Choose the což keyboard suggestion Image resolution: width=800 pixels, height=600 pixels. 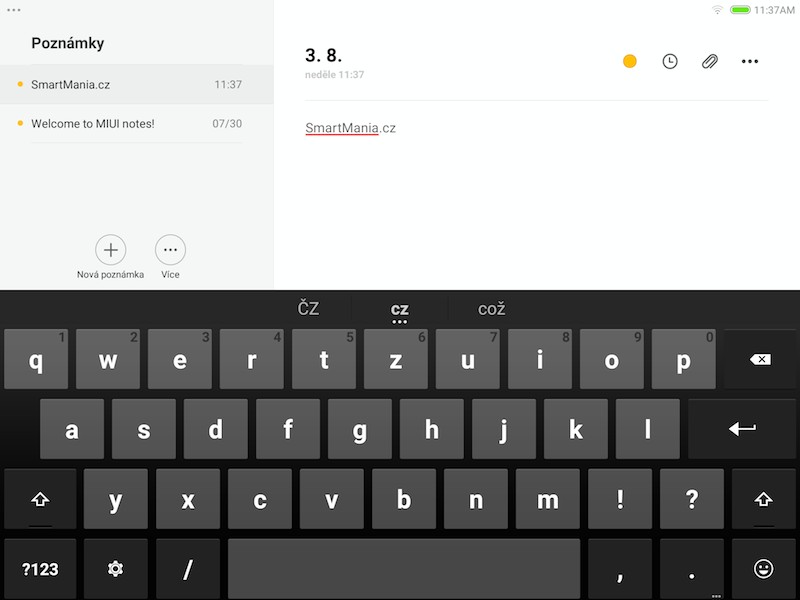[x=491, y=309]
